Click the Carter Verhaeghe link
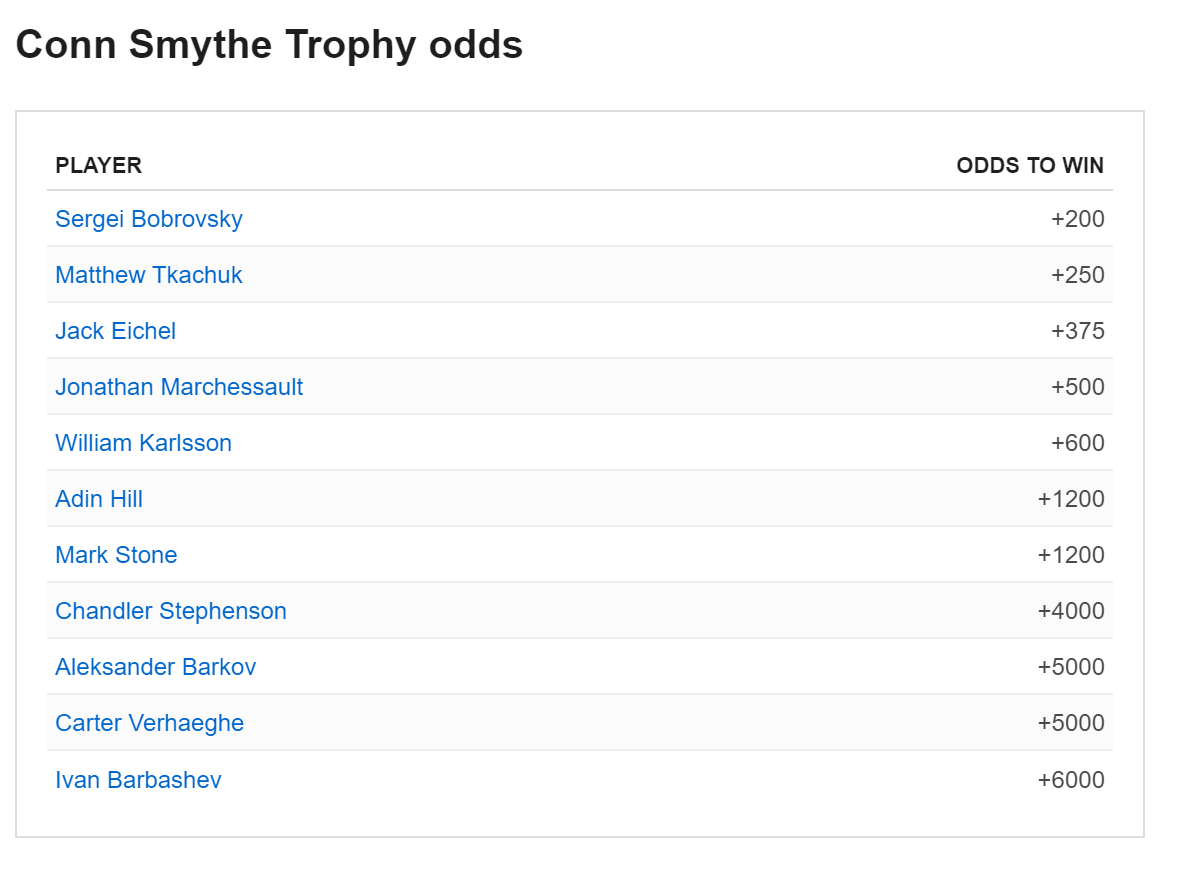Viewport: 1199px width, 870px height. pyautogui.click(x=150, y=723)
